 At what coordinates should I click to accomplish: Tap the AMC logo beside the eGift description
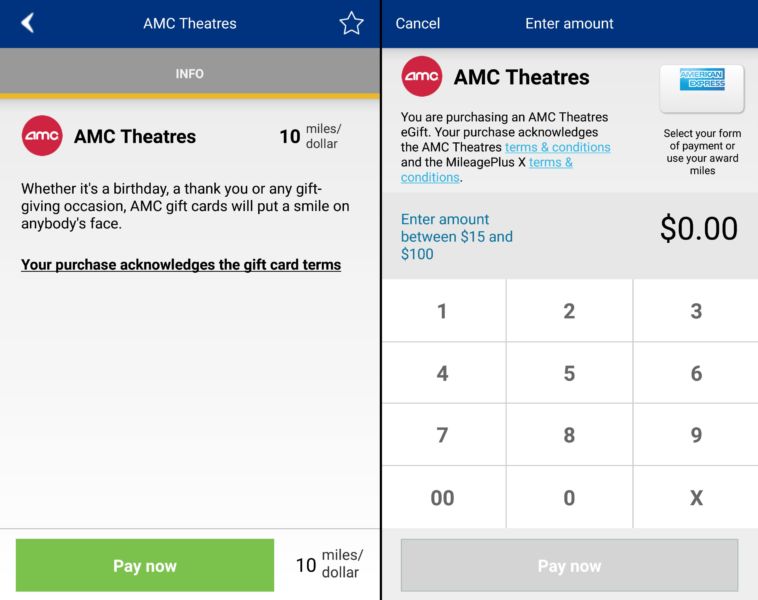point(421,77)
